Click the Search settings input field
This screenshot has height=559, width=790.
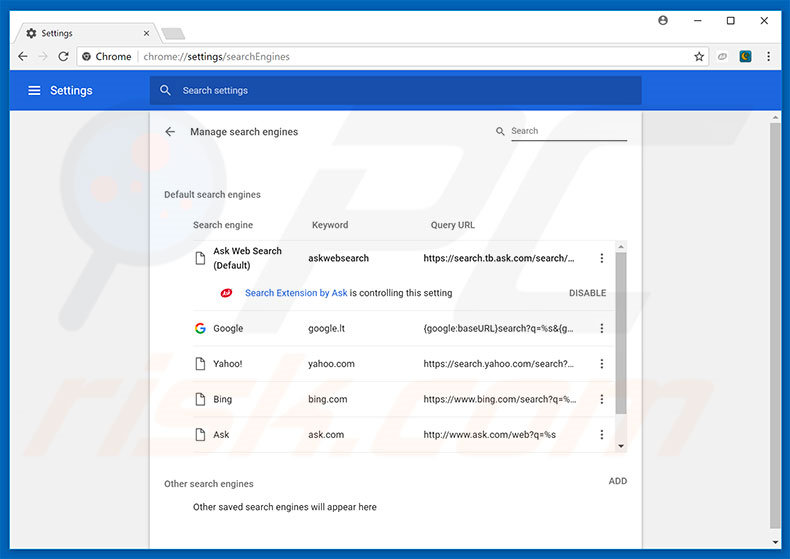pos(396,91)
